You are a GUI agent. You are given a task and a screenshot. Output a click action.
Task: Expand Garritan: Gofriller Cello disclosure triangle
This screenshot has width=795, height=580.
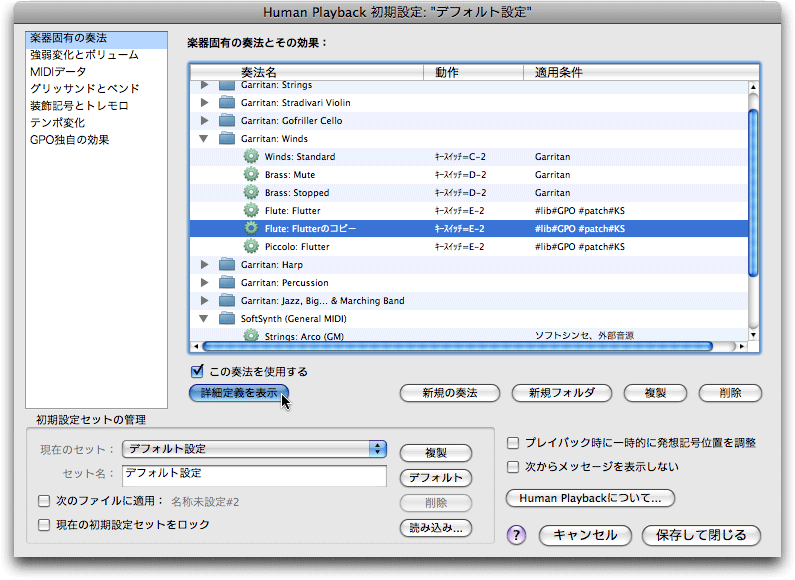[204, 121]
